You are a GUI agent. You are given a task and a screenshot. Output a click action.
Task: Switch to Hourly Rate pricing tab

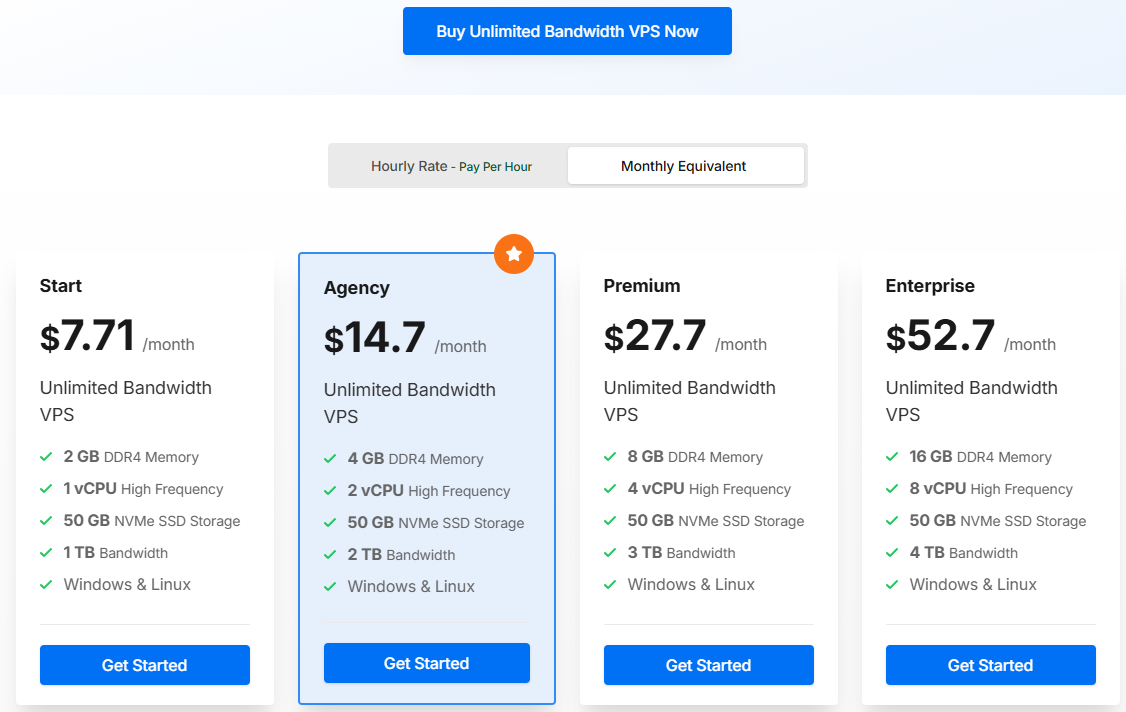tap(451, 166)
